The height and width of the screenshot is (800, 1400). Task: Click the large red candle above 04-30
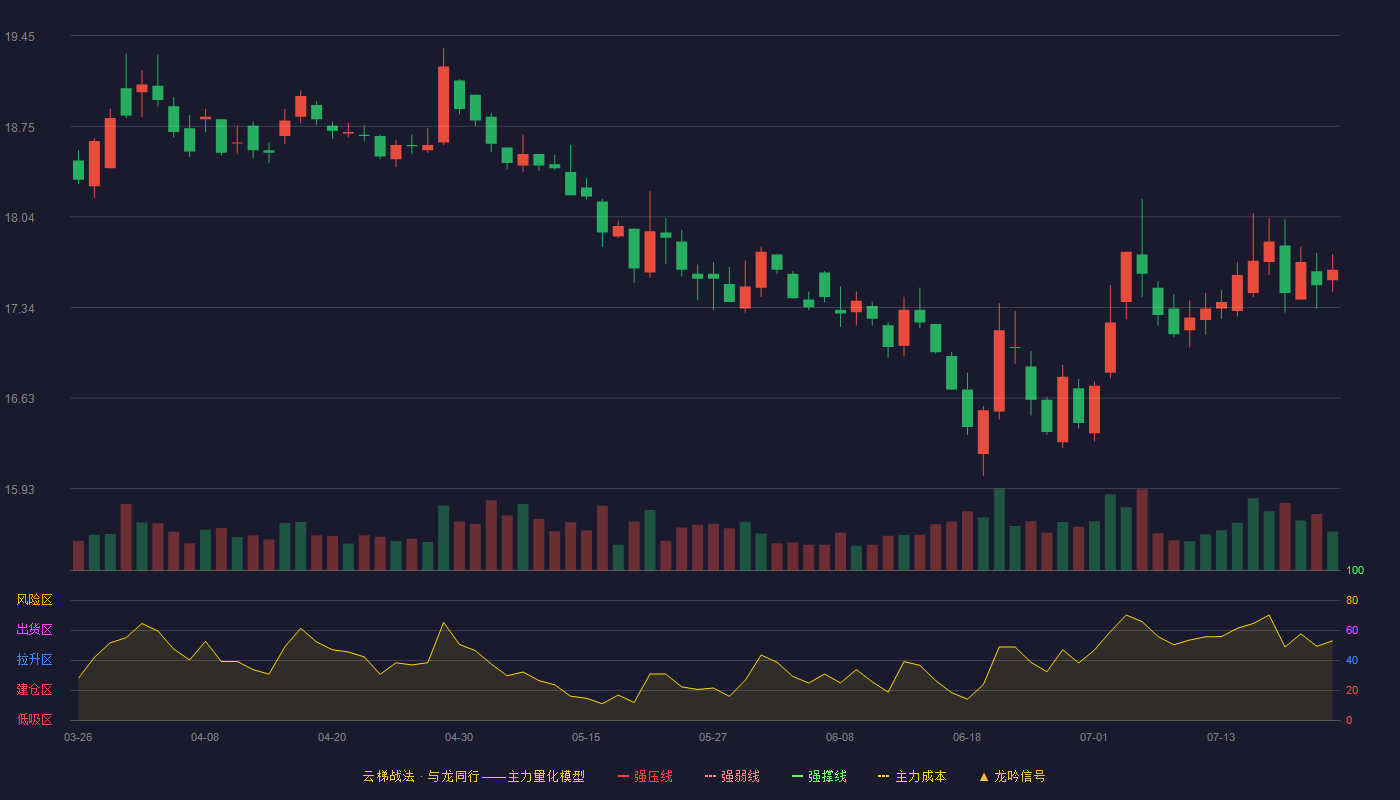(443, 104)
